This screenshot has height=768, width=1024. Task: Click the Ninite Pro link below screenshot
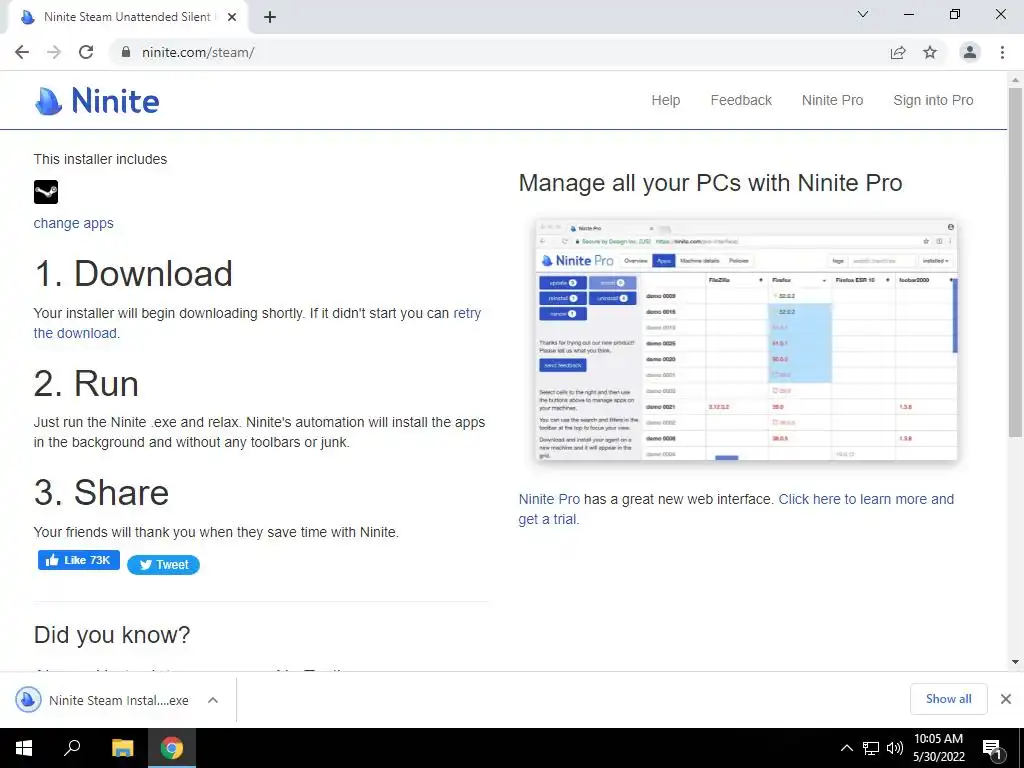coord(549,499)
